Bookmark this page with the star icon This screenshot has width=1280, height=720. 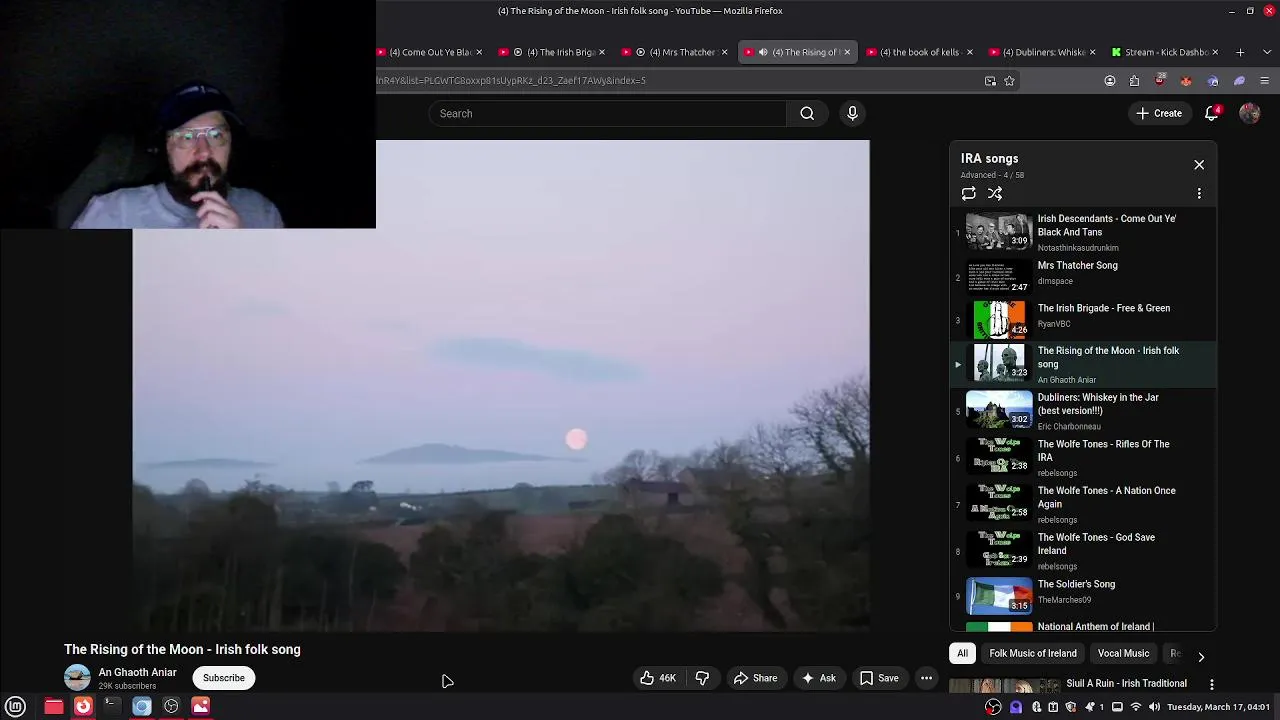[1009, 81]
